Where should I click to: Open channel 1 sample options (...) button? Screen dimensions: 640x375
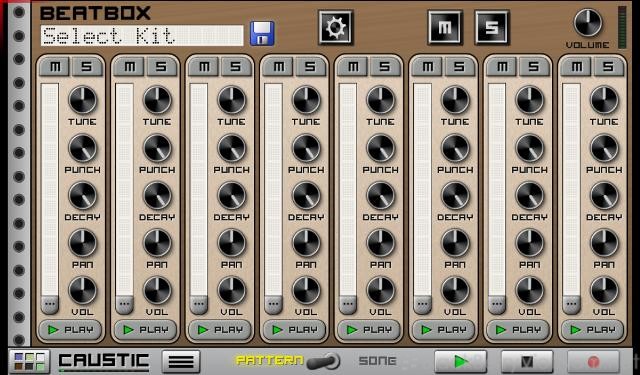pyautogui.click(x=50, y=304)
